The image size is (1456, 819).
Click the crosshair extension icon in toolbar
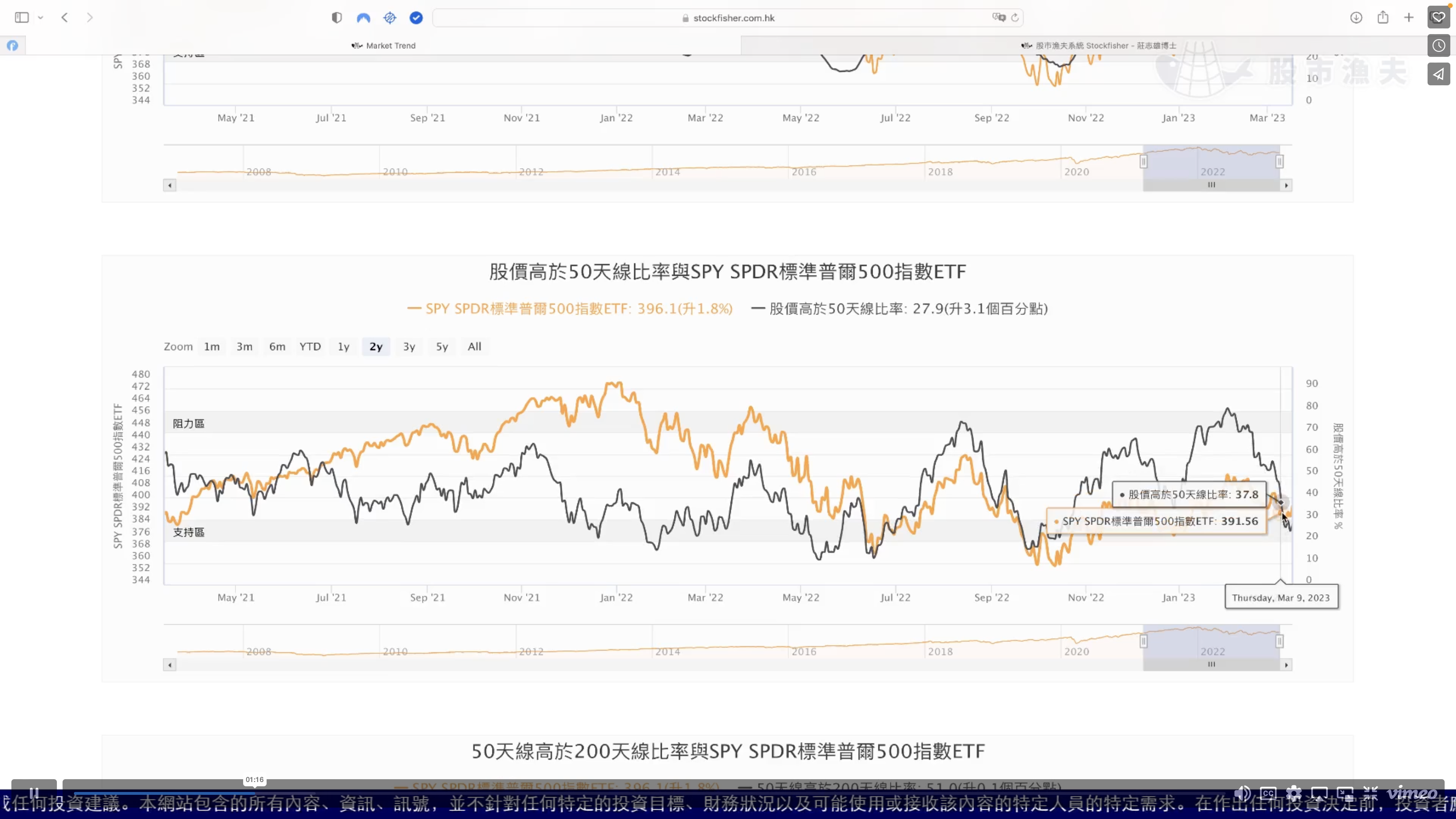[x=390, y=17]
